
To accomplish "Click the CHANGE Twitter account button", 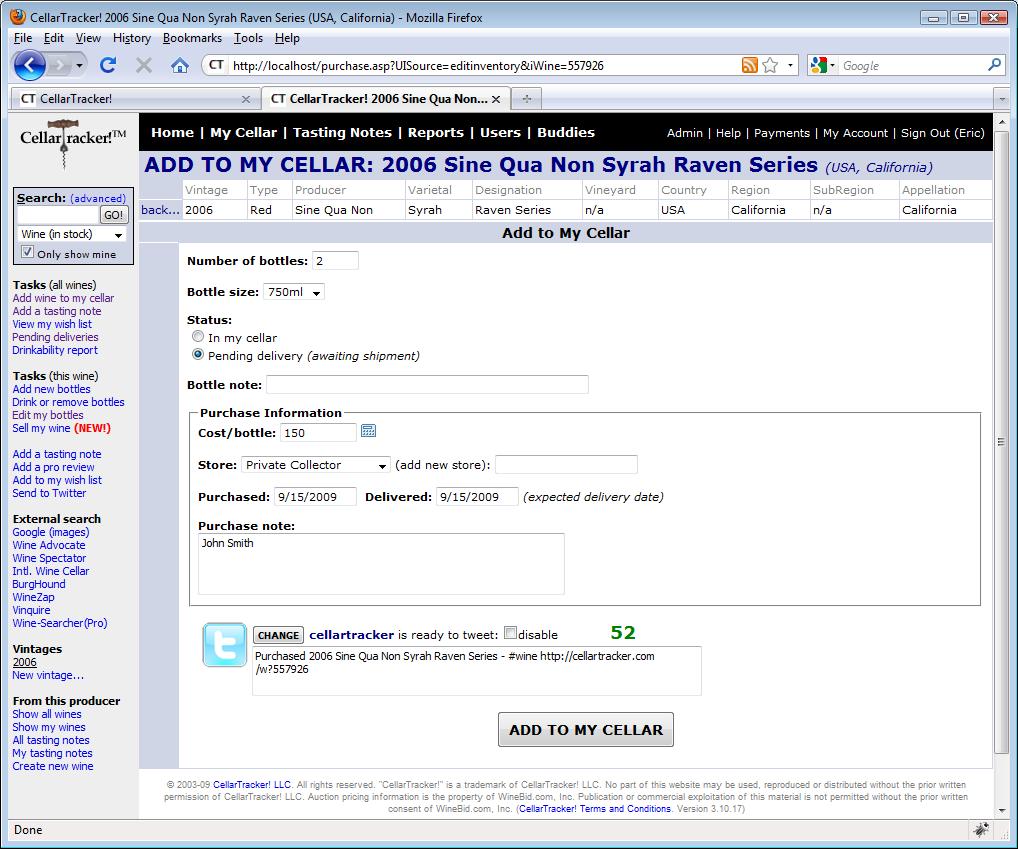I will [x=279, y=635].
